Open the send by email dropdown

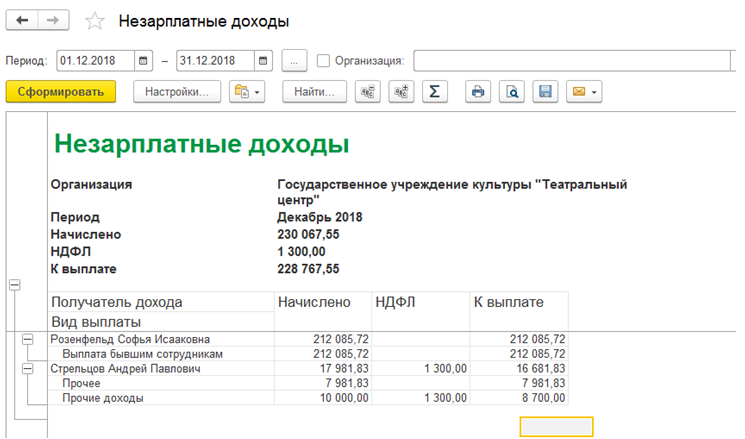pos(584,91)
